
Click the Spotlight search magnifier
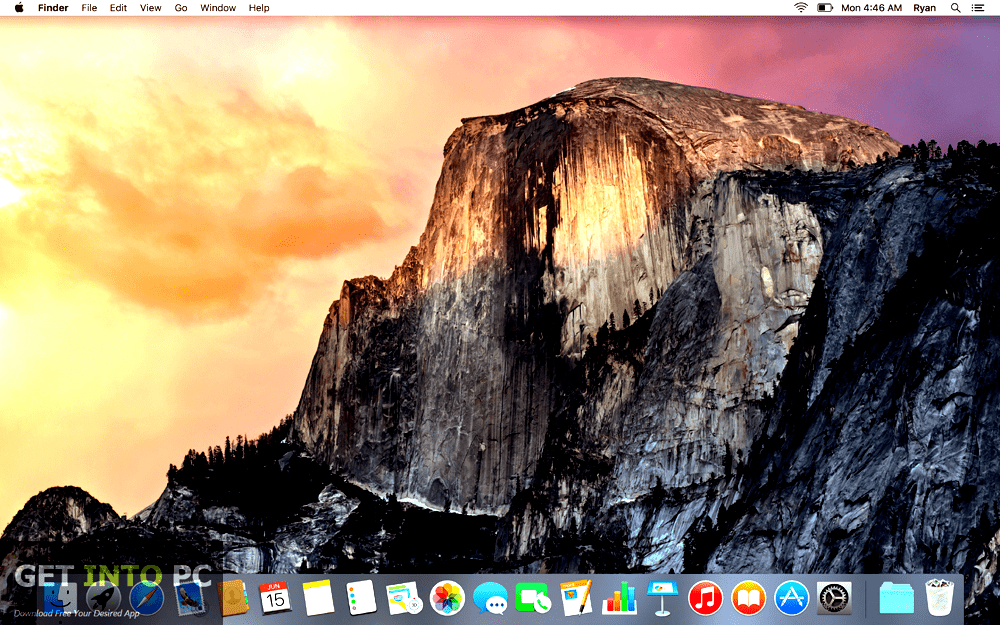point(954,8)
